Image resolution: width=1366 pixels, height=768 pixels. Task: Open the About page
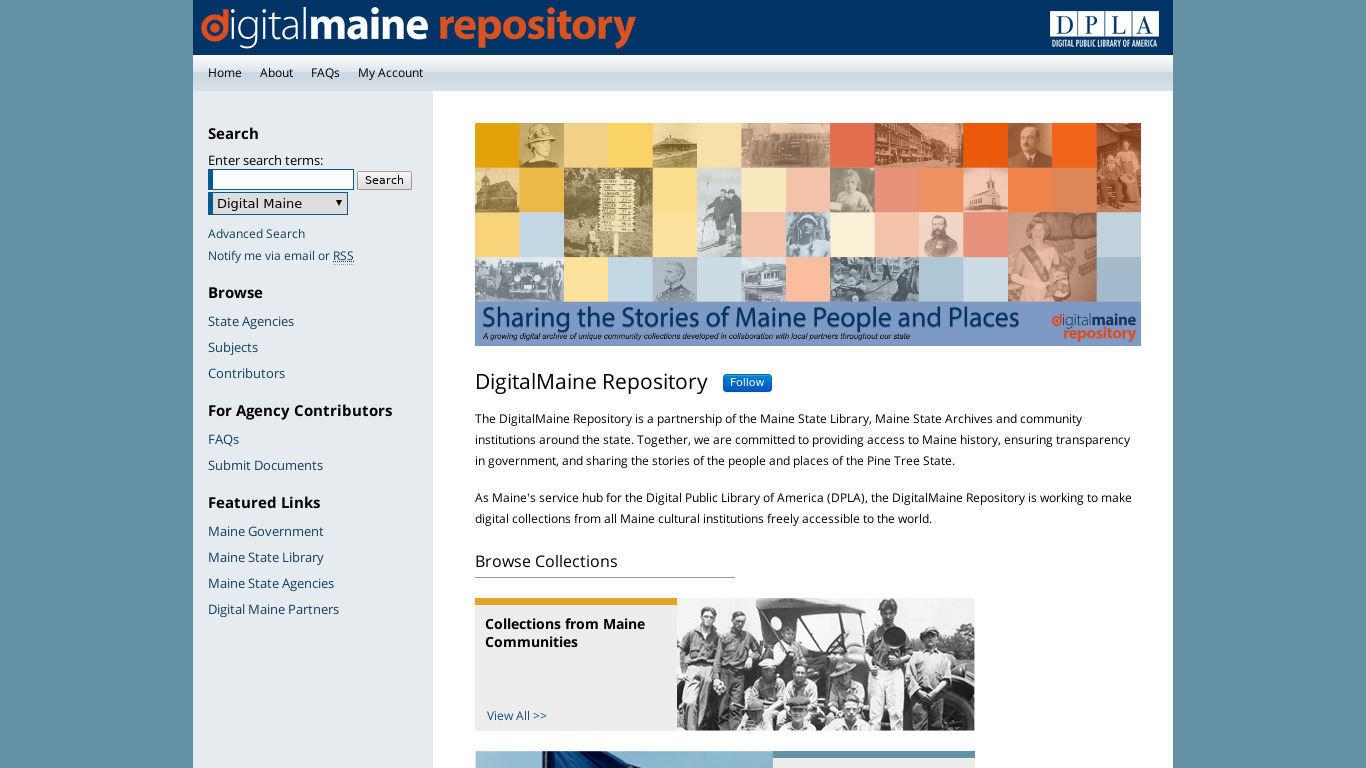(276, 73)
